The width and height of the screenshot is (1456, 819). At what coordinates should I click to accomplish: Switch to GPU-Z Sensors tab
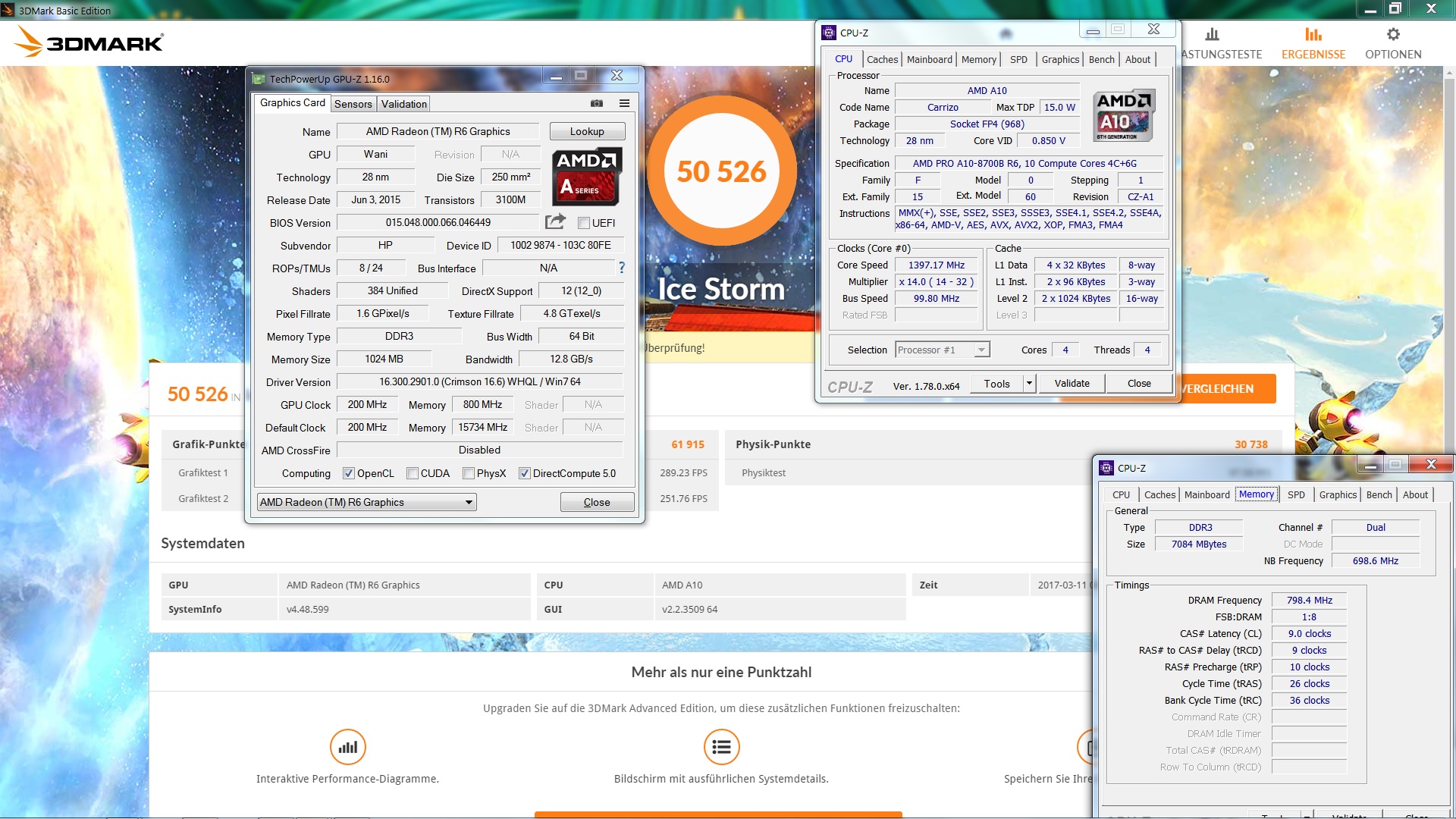pyautogui.click(x=353, y=104)
